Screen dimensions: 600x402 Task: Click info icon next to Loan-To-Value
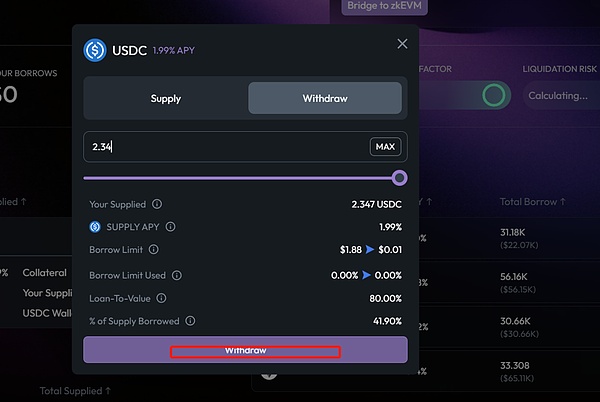point(161,298)
